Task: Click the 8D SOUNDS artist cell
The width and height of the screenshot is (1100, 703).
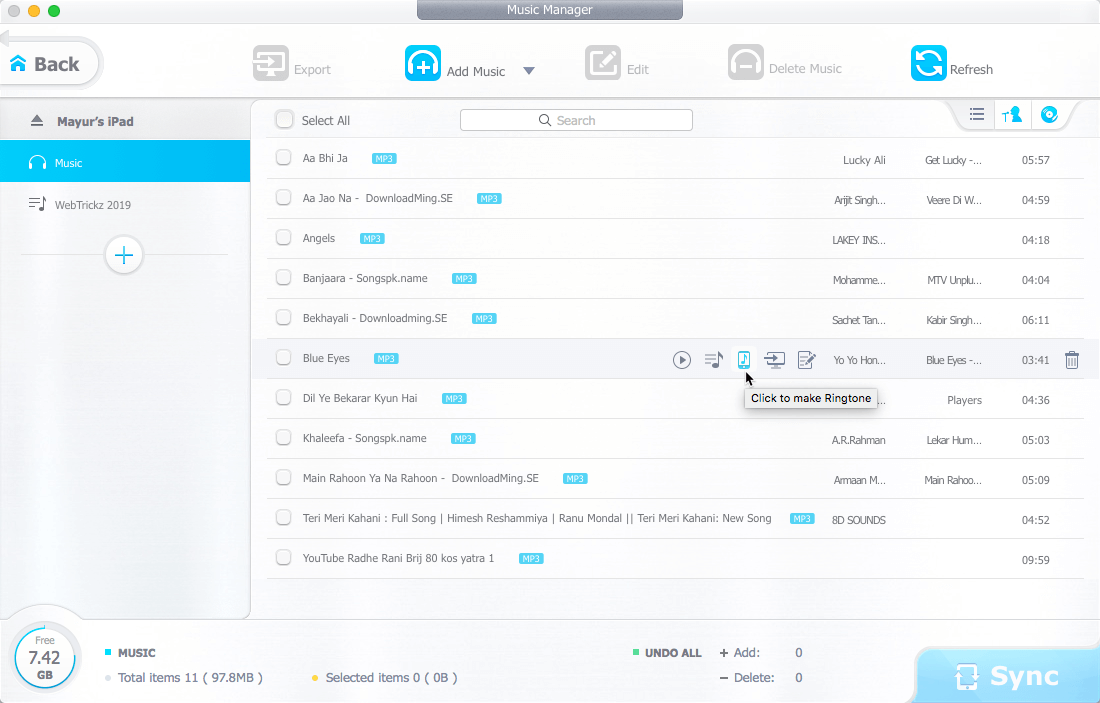Action: coord(858,520)
